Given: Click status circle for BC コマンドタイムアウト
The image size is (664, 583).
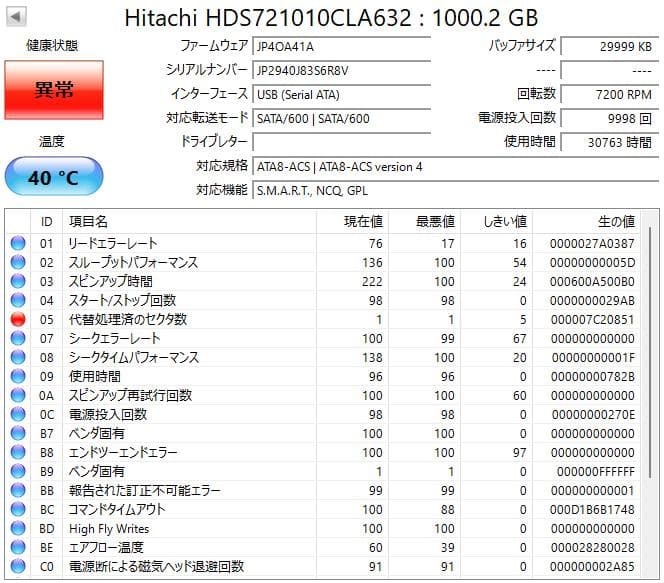Looking at the screenshot, I should point(18,509).
